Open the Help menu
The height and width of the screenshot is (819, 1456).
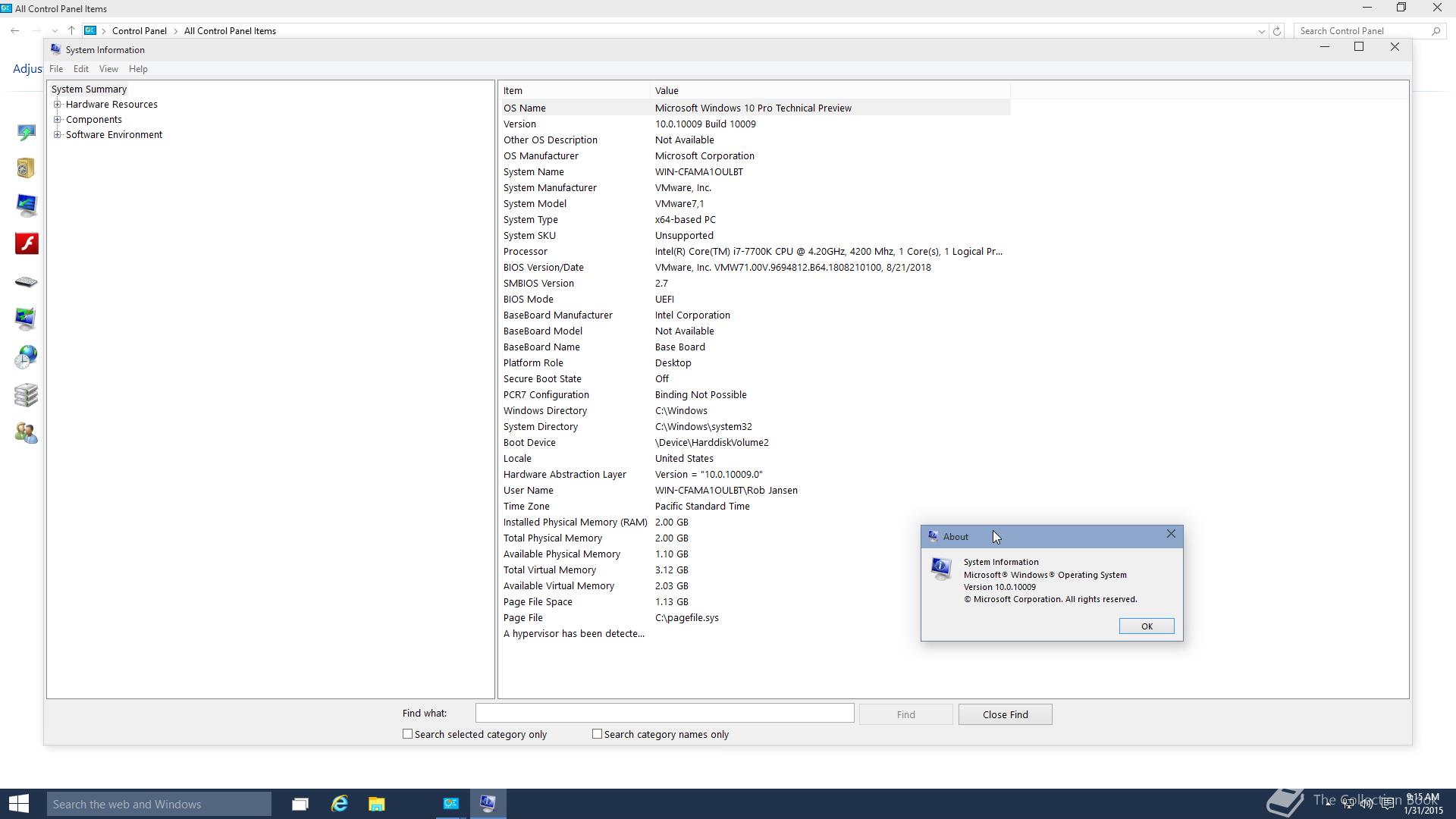(x=138, y=69)
